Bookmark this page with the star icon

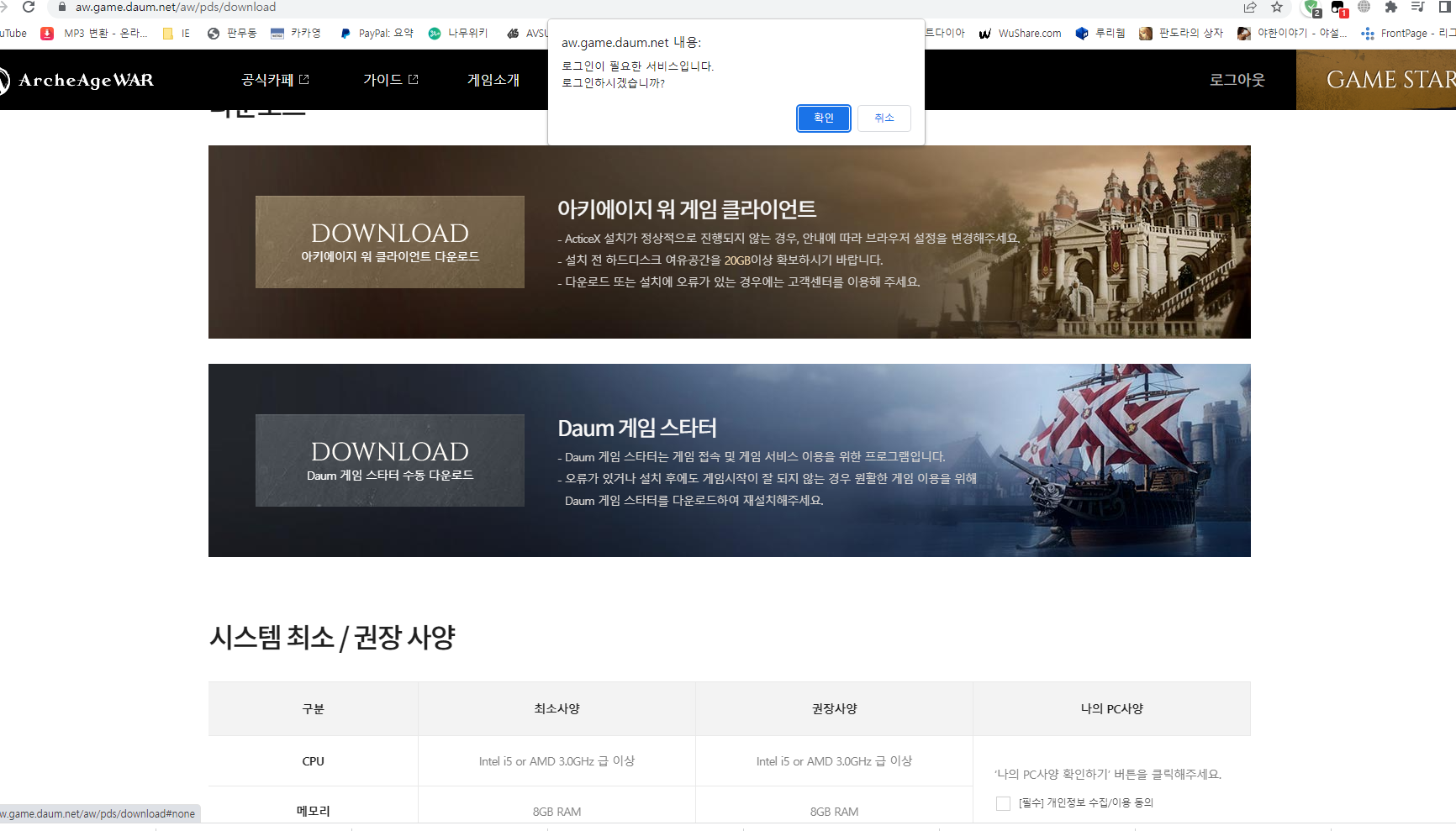pyautogui.click(x=1277, y=7)
